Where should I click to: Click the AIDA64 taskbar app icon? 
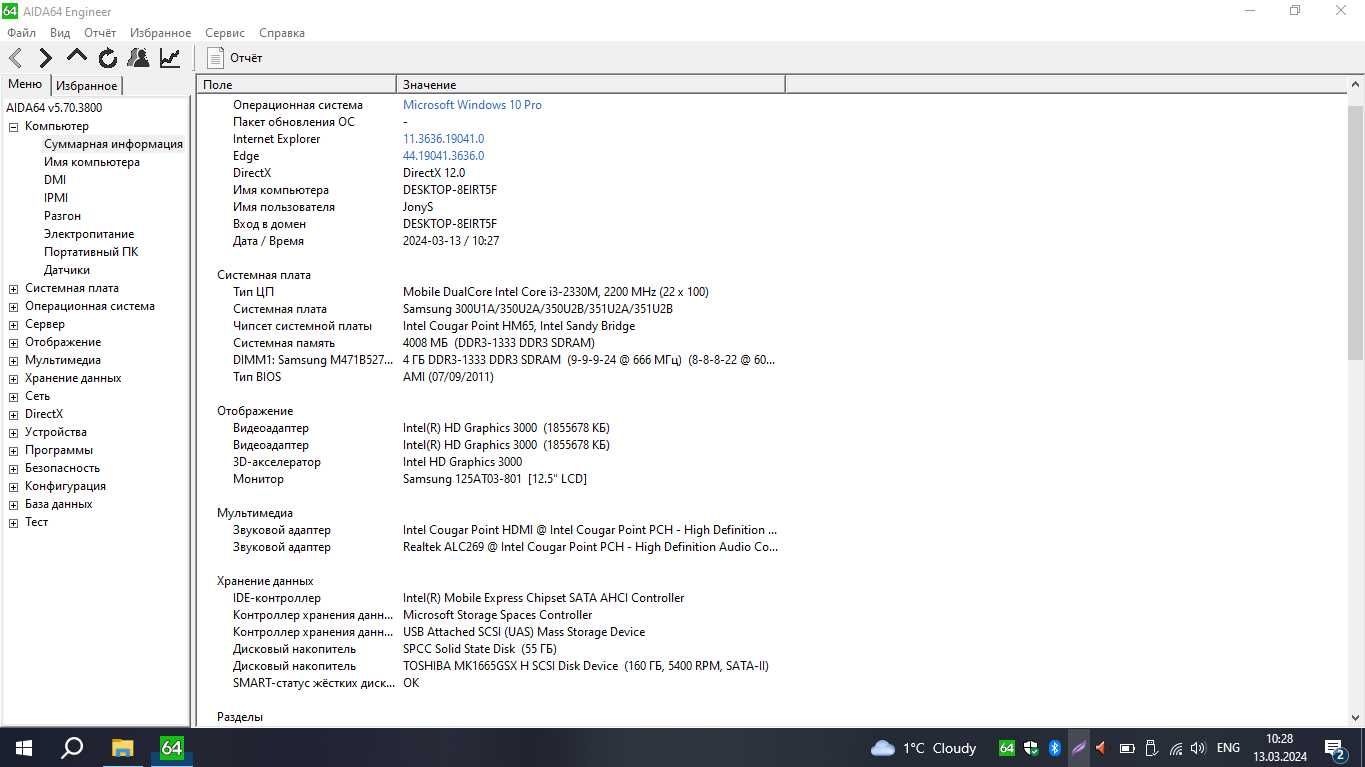[x=172, y=747]
